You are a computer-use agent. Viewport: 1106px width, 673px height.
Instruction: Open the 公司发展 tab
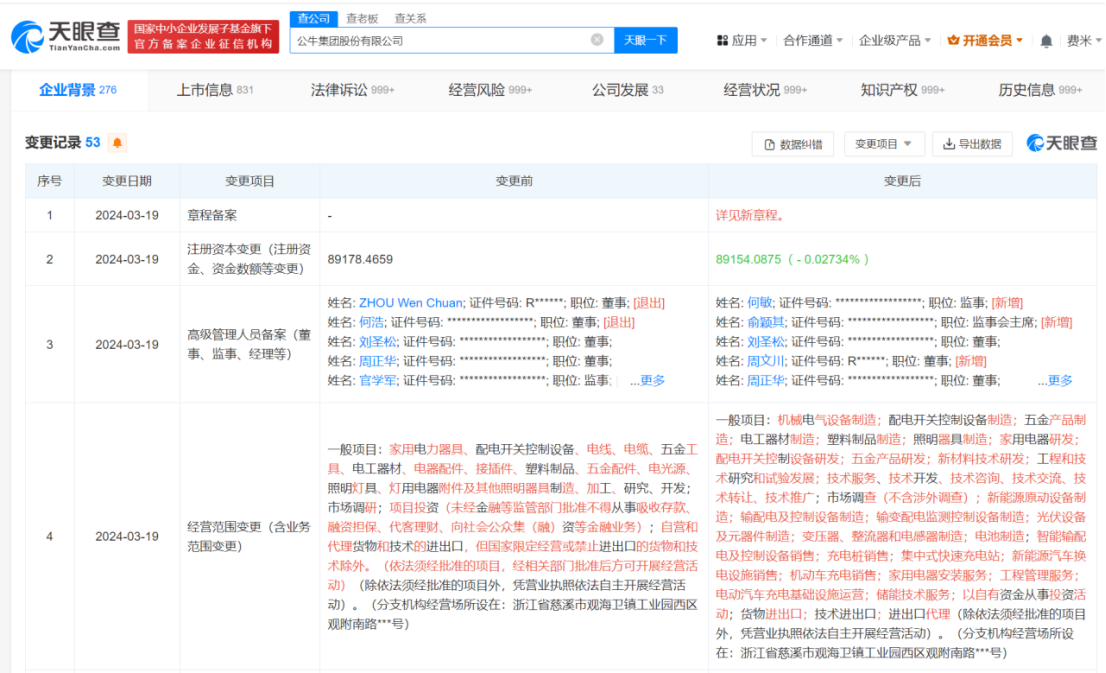627,90
